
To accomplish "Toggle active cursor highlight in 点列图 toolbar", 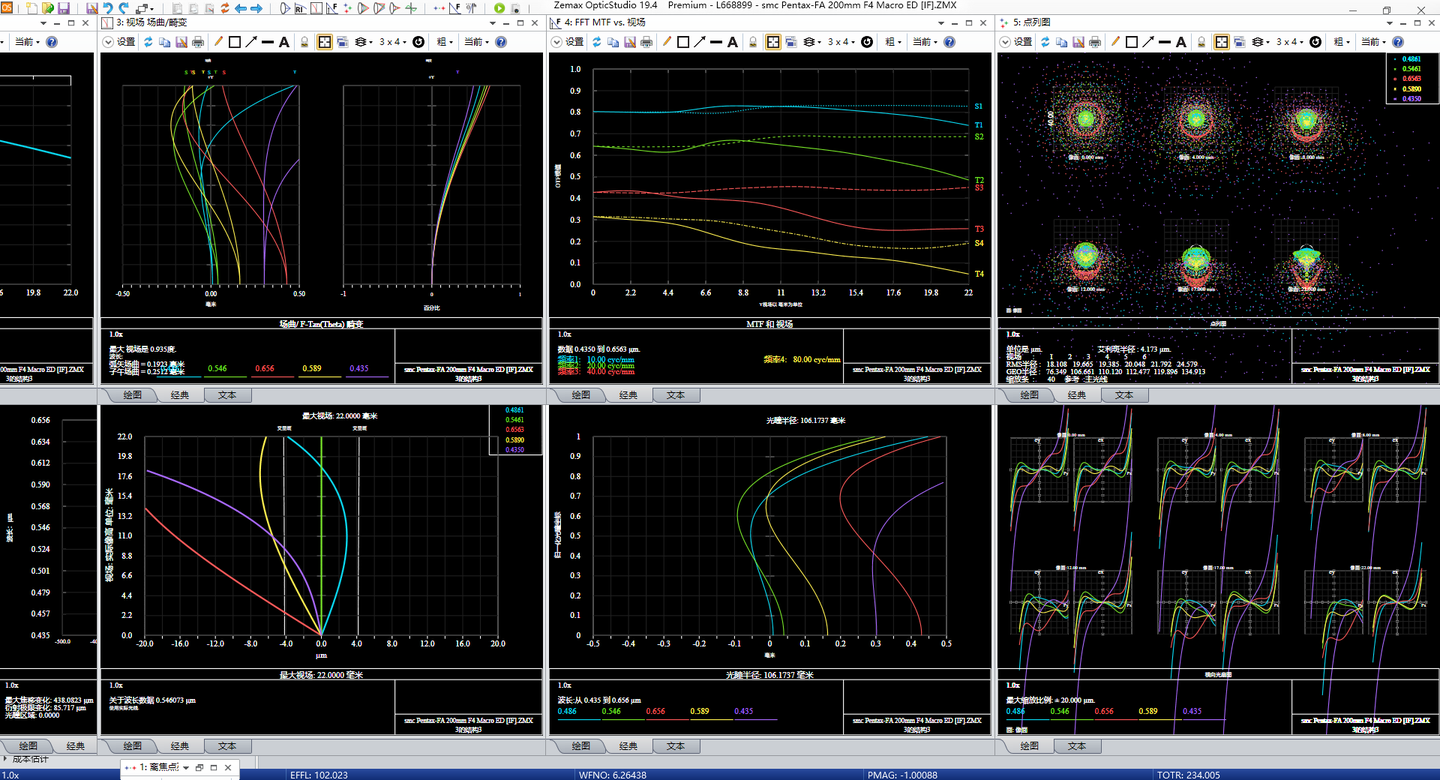I will (1222, 42).
